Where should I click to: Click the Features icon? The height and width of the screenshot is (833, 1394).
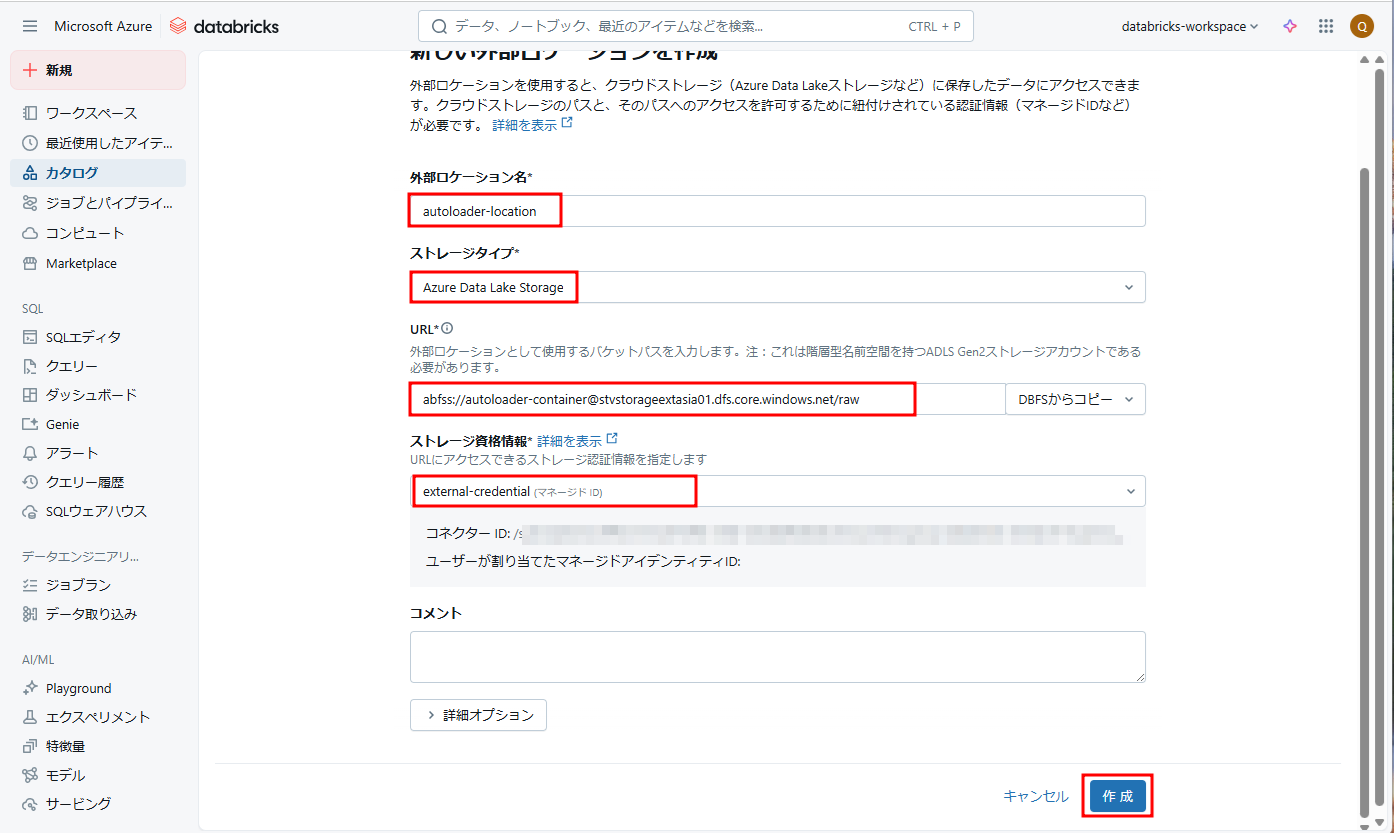30,746
